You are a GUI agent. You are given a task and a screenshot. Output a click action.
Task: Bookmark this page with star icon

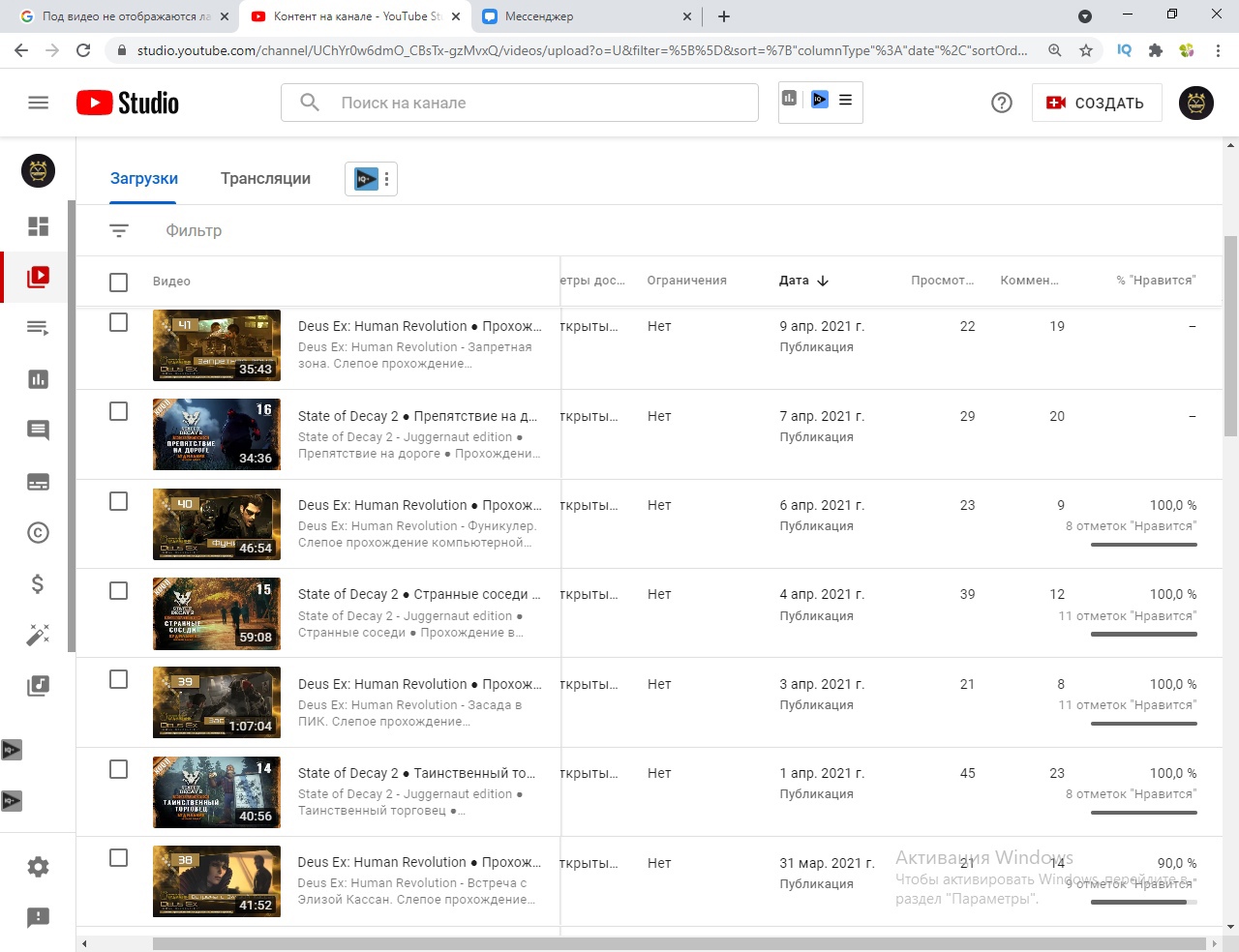[1086, 50]
